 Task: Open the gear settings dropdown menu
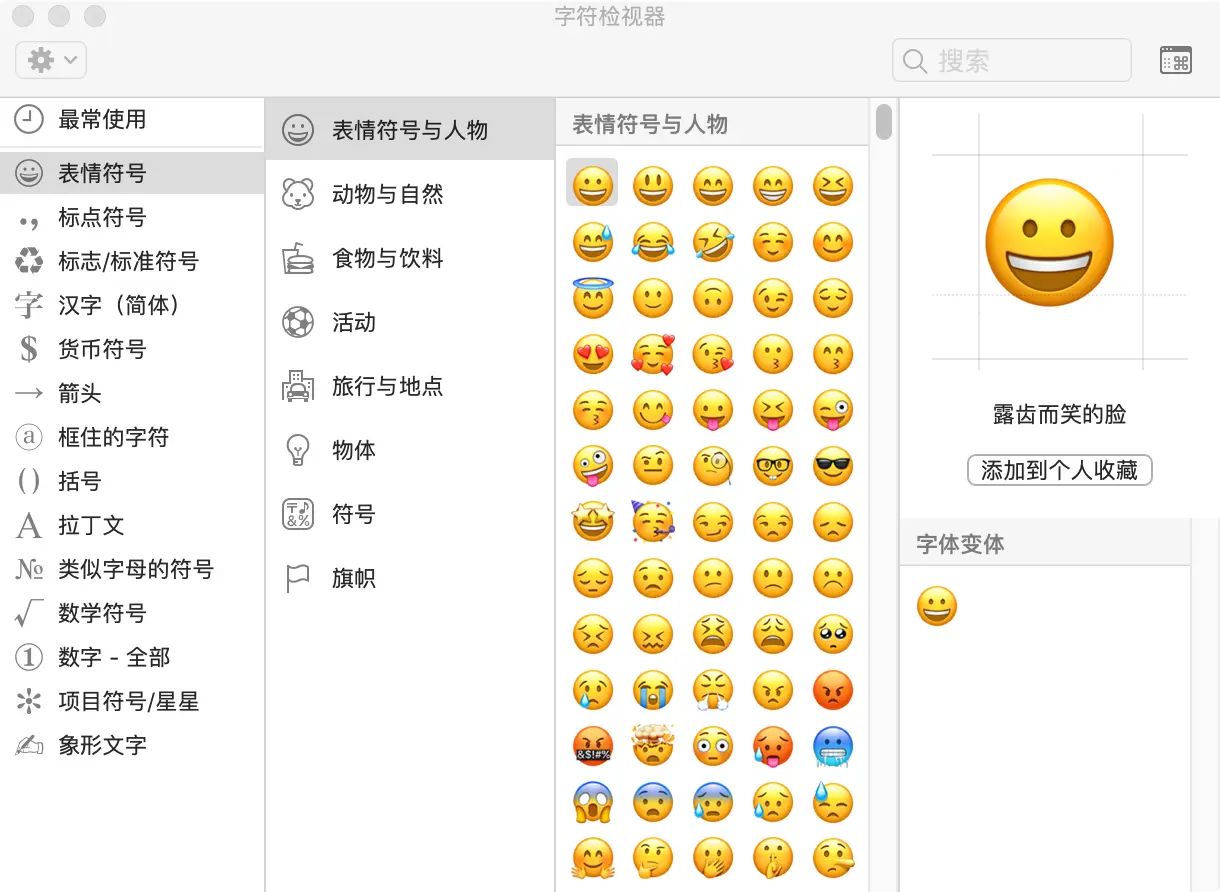coord(51,61)
